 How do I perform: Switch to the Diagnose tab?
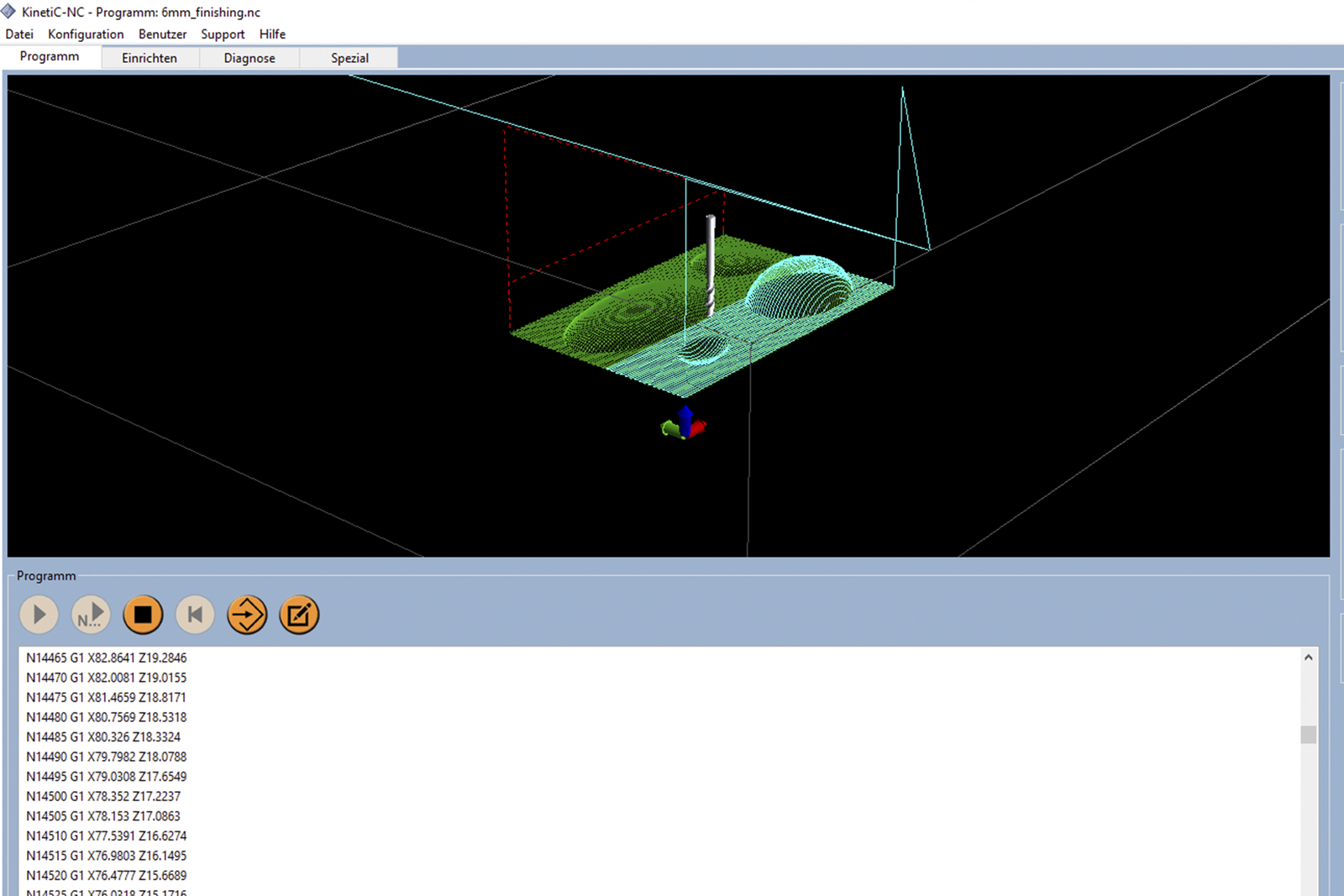tap(249, 58)
